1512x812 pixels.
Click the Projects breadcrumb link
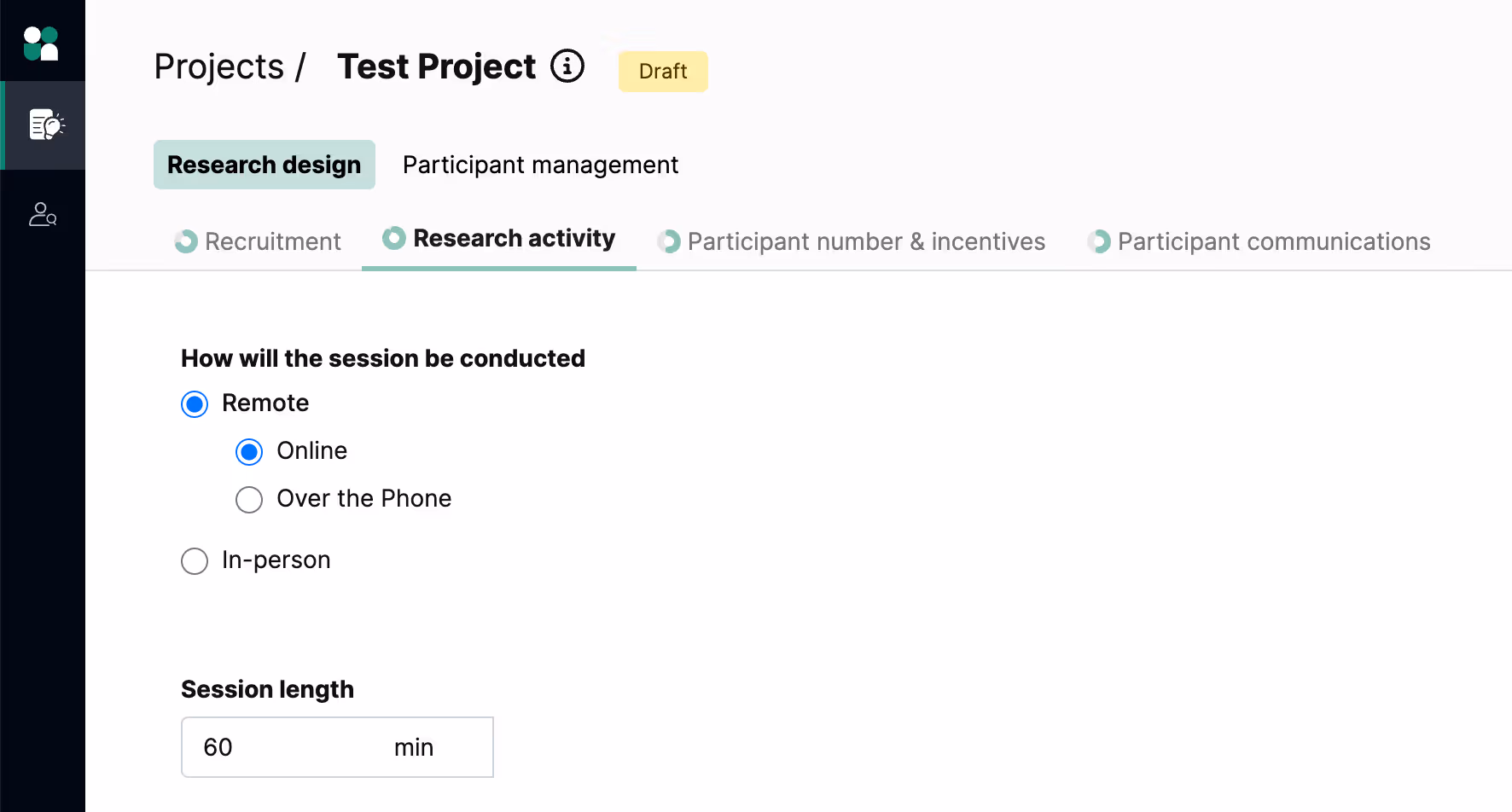pyautogui.click(x=219, y=67)
